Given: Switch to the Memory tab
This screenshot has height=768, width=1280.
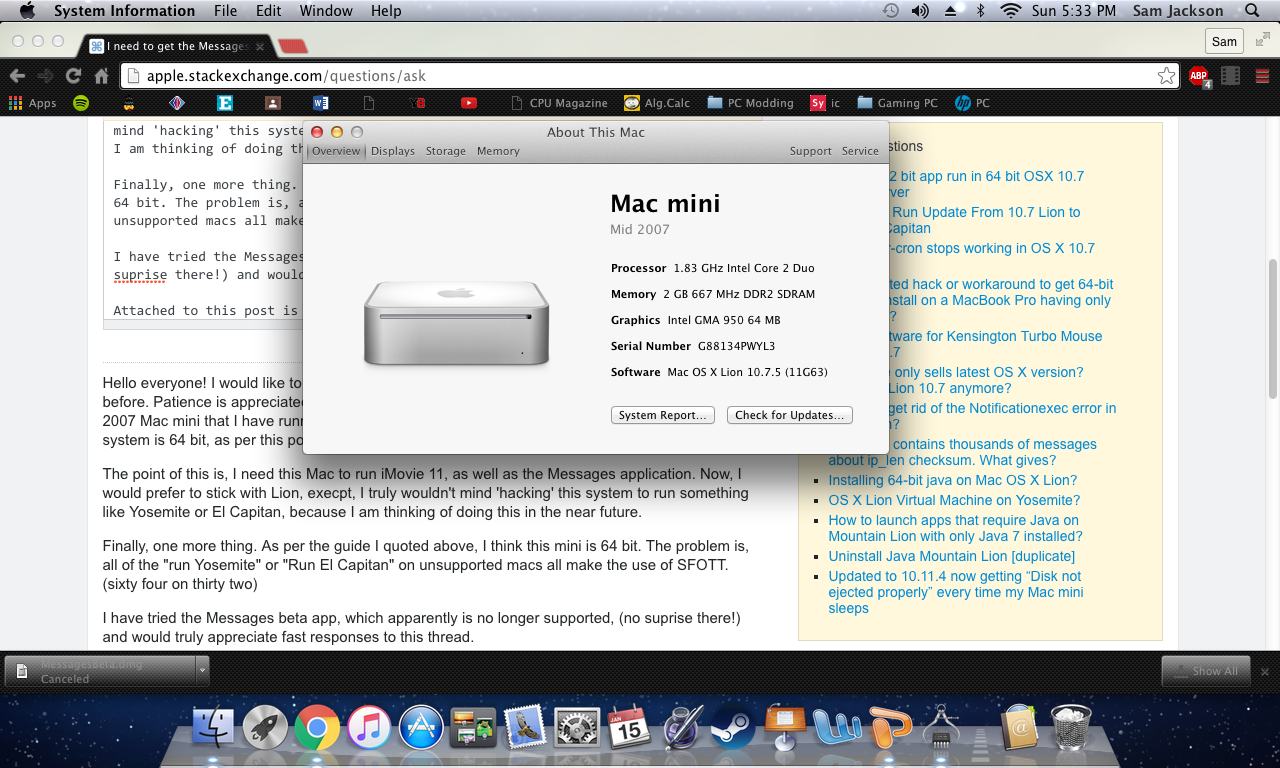Looking at the screenshot, I should pos(498,151).
